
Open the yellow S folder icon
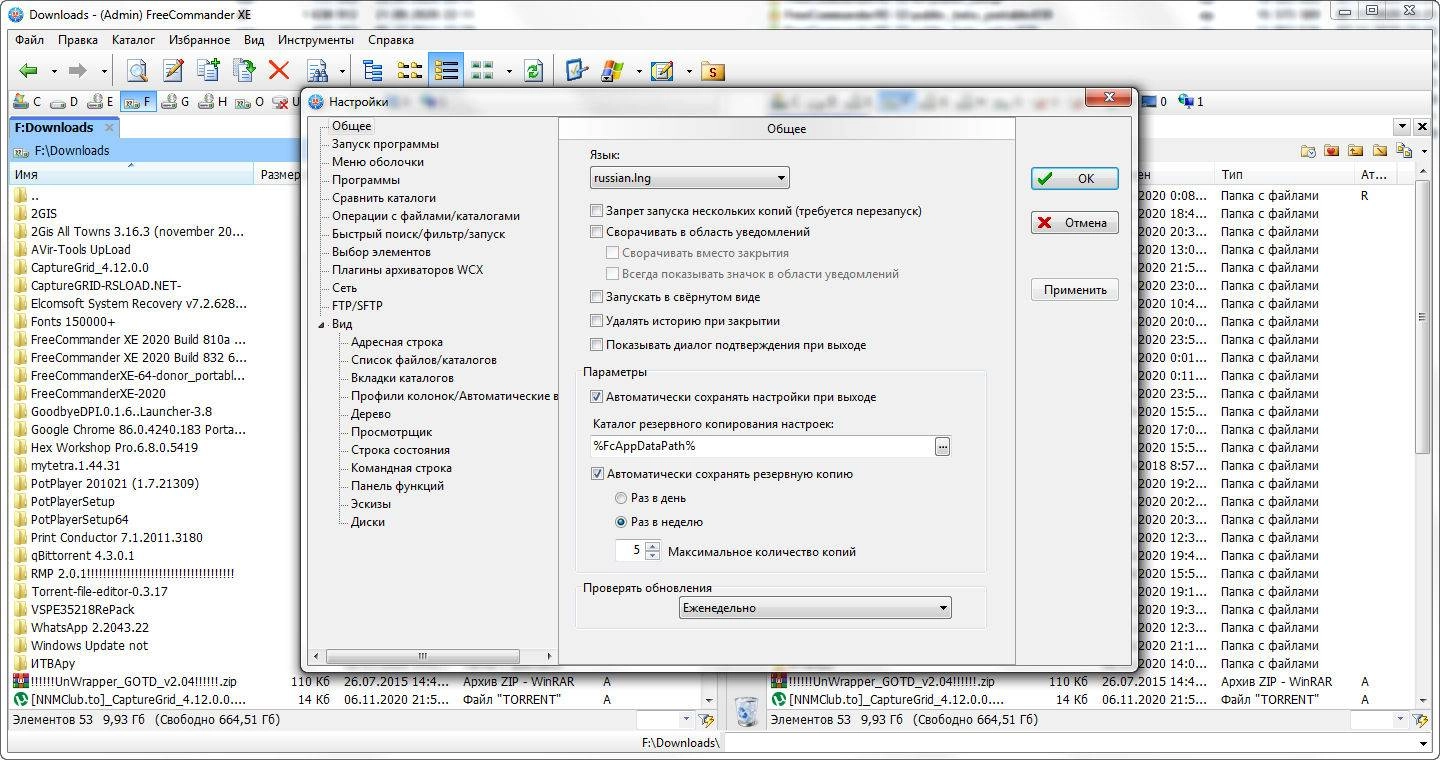pyautogui.click(x=712, y=71)
